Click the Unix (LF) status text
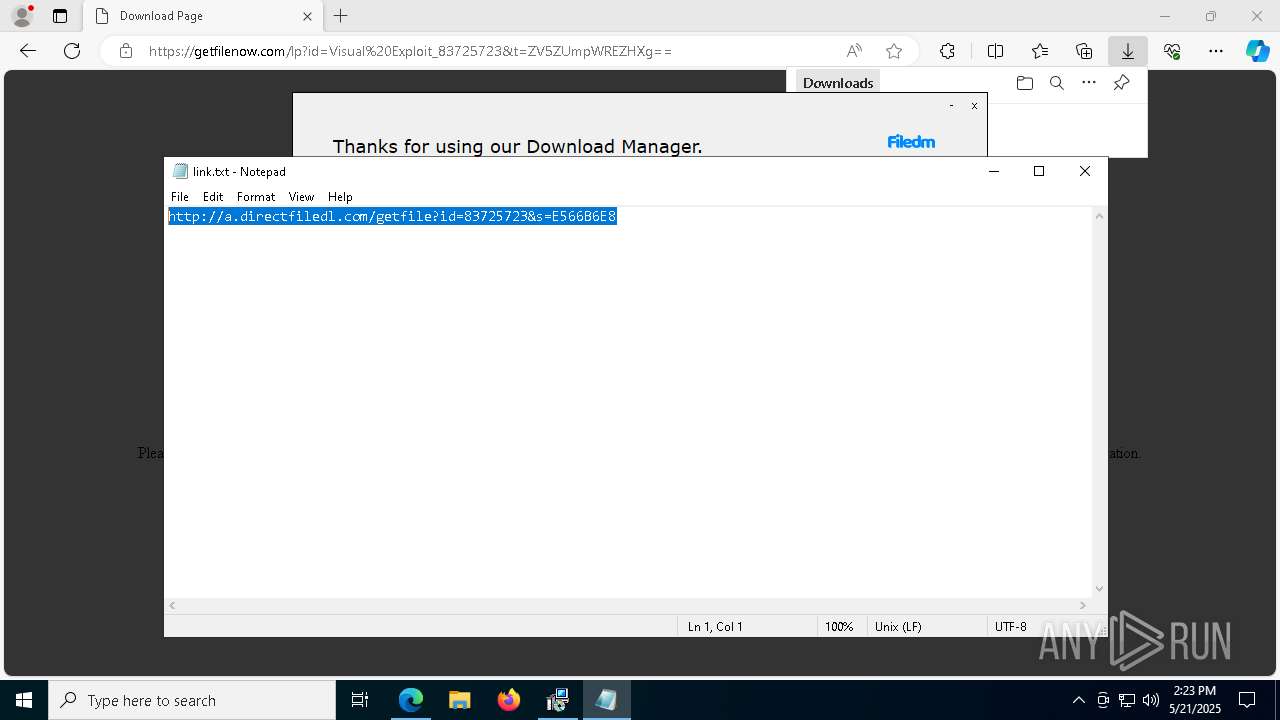Image resolution: width=1280 pixels, height=720 pixels. pos(898,627)
